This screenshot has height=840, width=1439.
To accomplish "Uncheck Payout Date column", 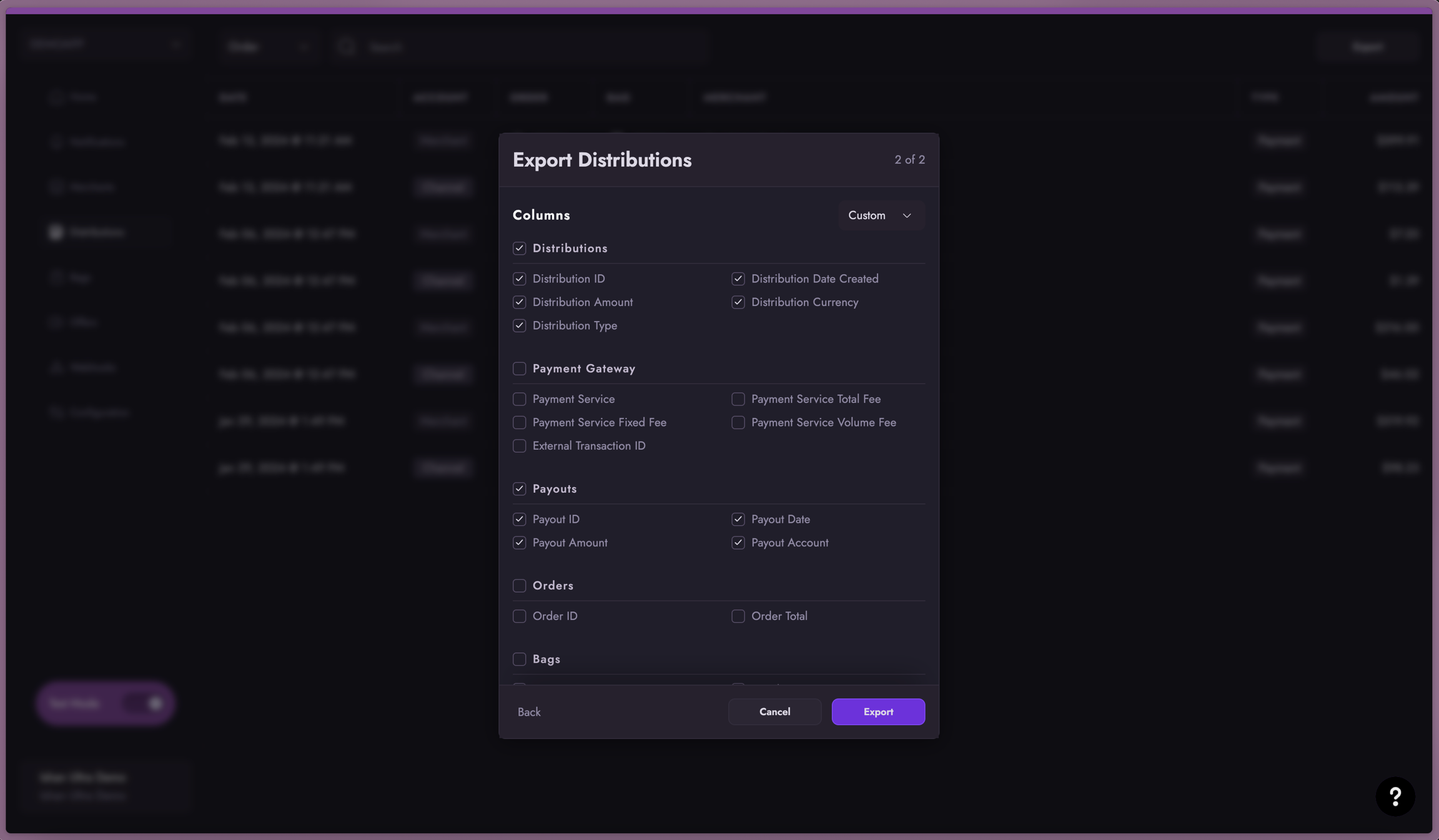I will 738,519.
